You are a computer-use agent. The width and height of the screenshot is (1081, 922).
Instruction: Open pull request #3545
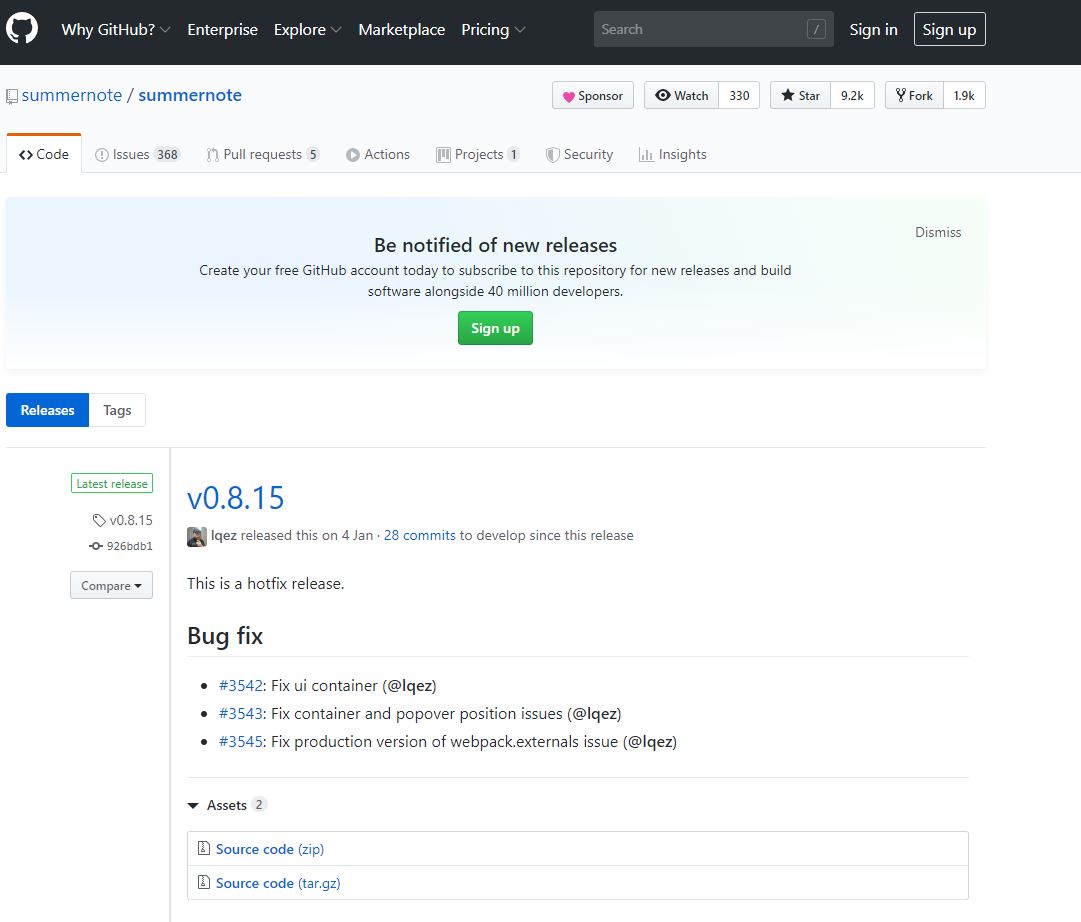[241, 741]
